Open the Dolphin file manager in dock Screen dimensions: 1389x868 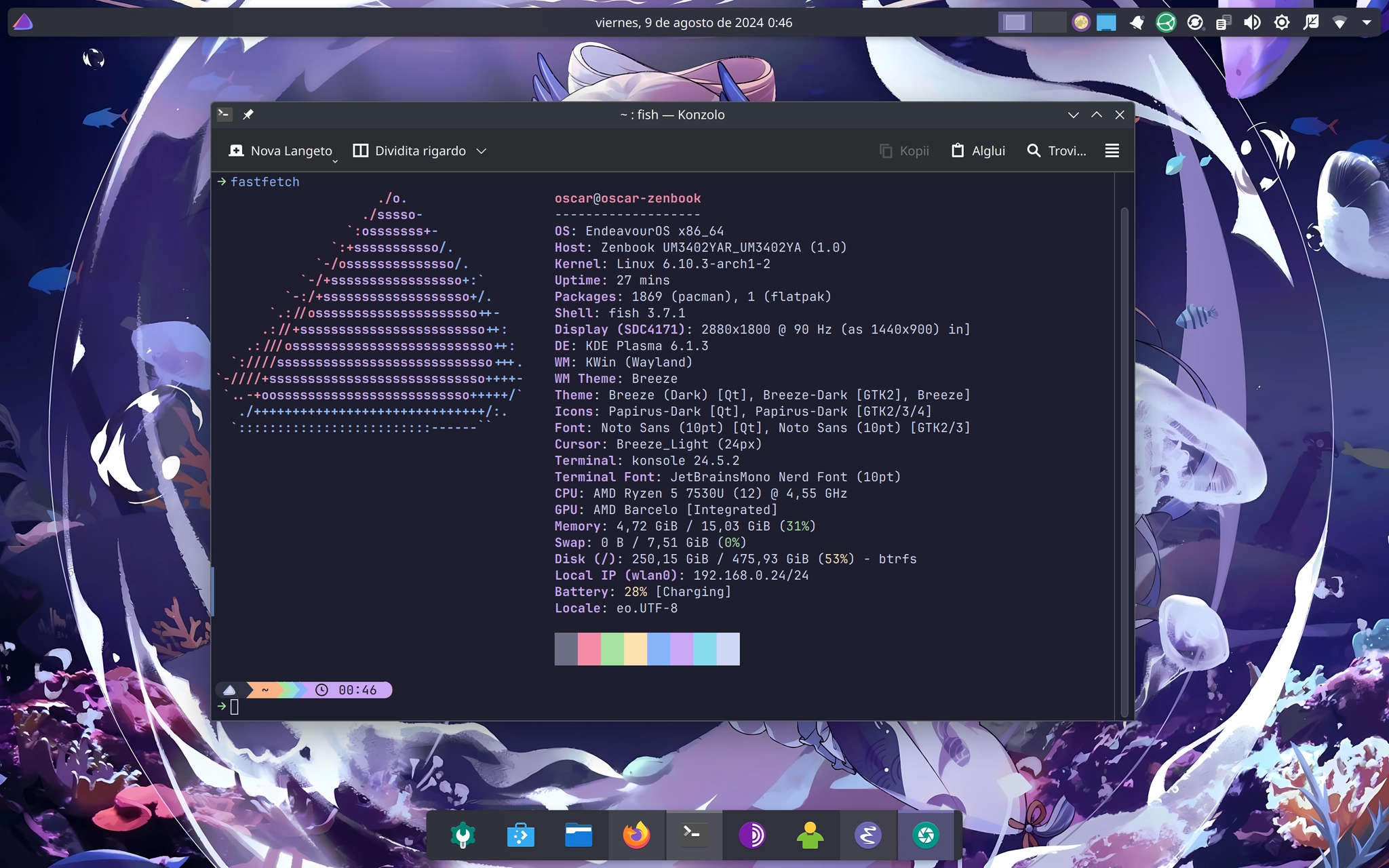[x=579, y=835]
